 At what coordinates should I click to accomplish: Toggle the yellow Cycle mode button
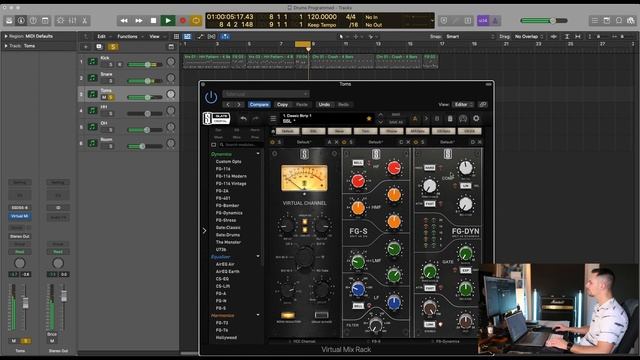[x=196, y=20]
